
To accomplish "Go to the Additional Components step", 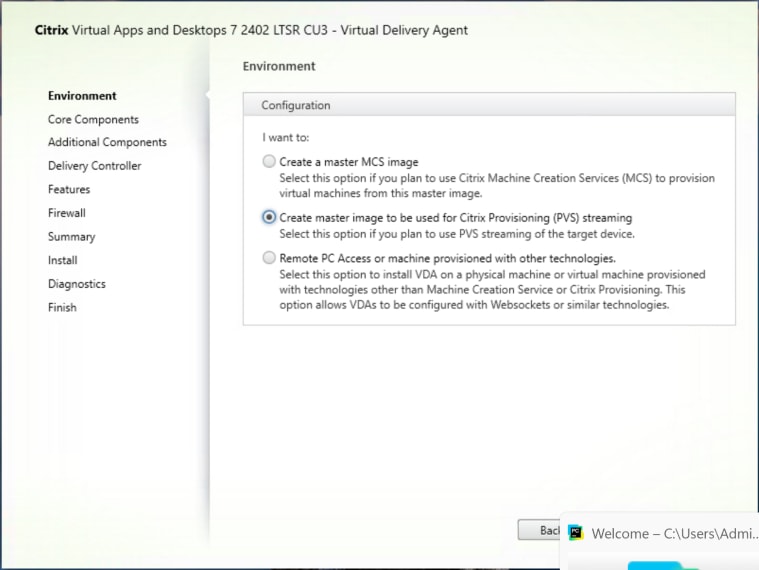I will 107,142.
